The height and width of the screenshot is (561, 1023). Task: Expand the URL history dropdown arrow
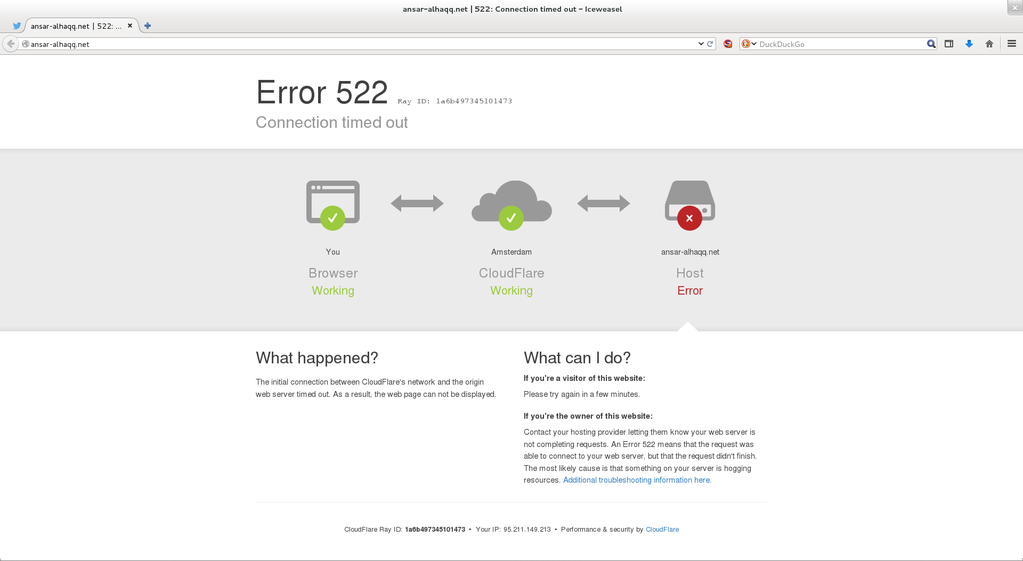pos(700,44)
